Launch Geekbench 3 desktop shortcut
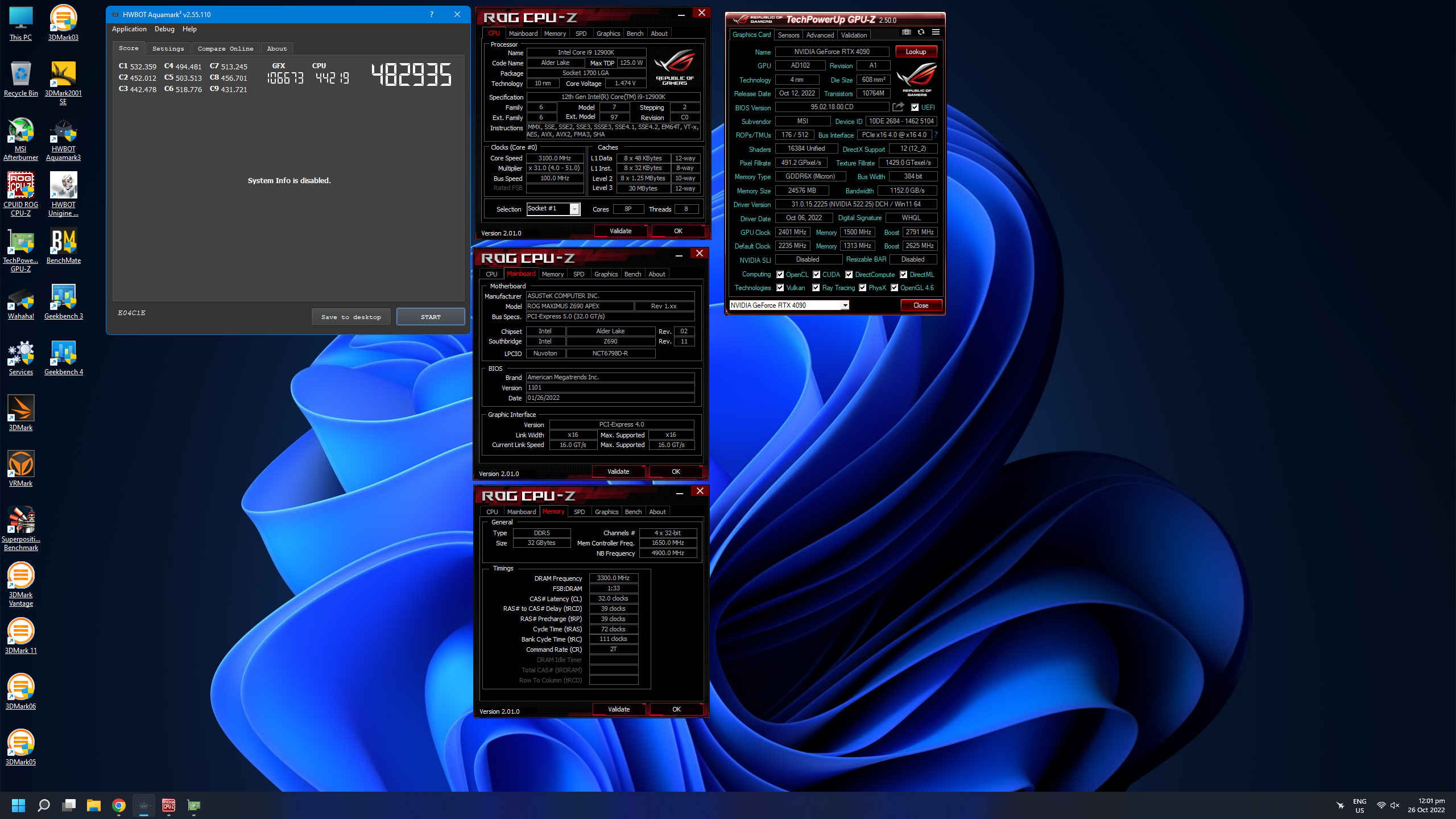 [x=63, y=302]
